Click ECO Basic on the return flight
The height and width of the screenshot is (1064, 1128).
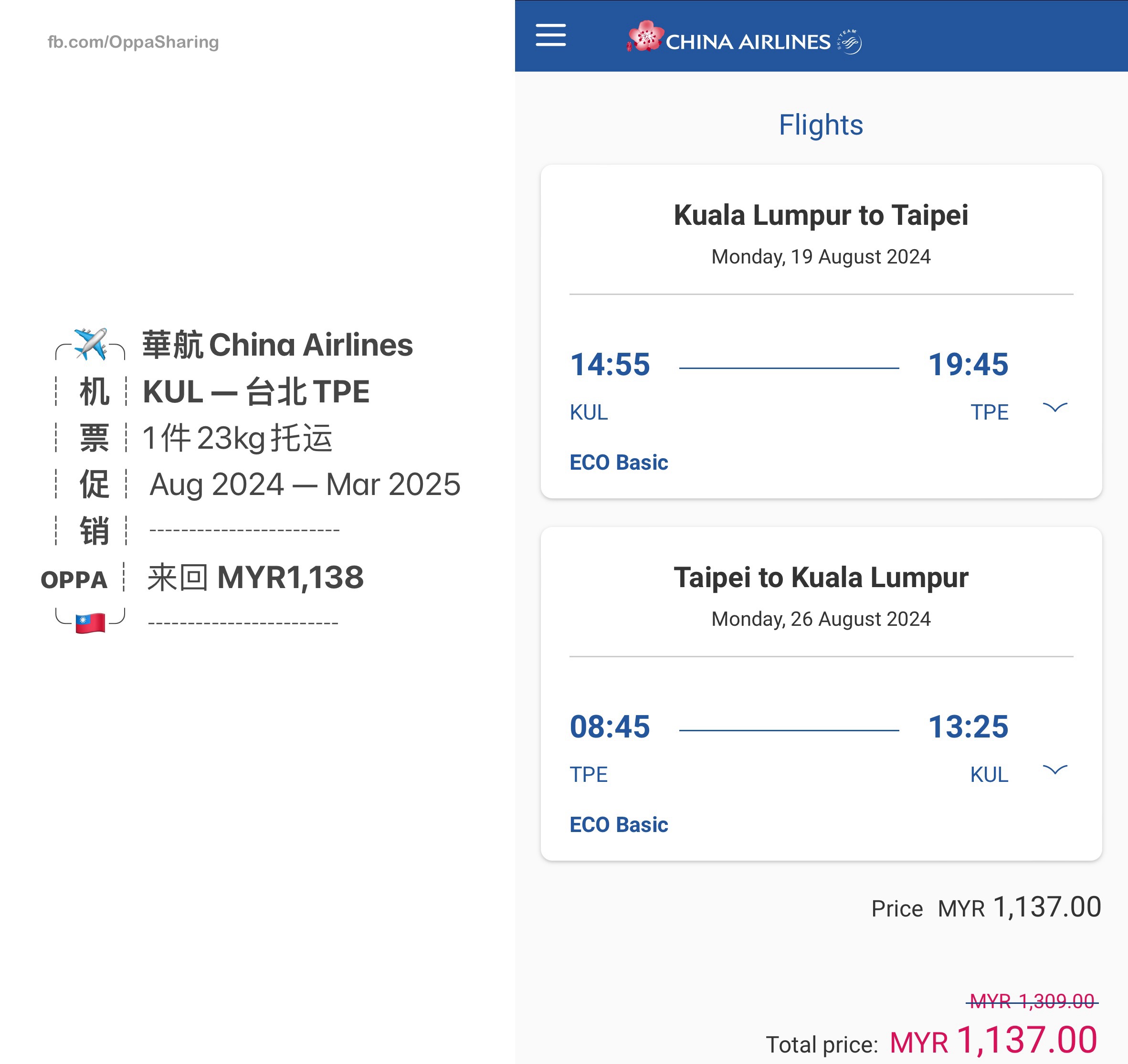click(619, 824)
